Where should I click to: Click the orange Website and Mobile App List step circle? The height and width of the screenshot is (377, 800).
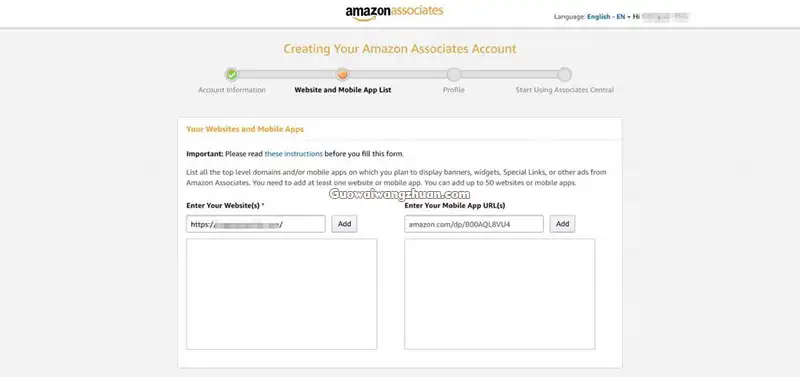pyautogui.click(x=343, y=74)
